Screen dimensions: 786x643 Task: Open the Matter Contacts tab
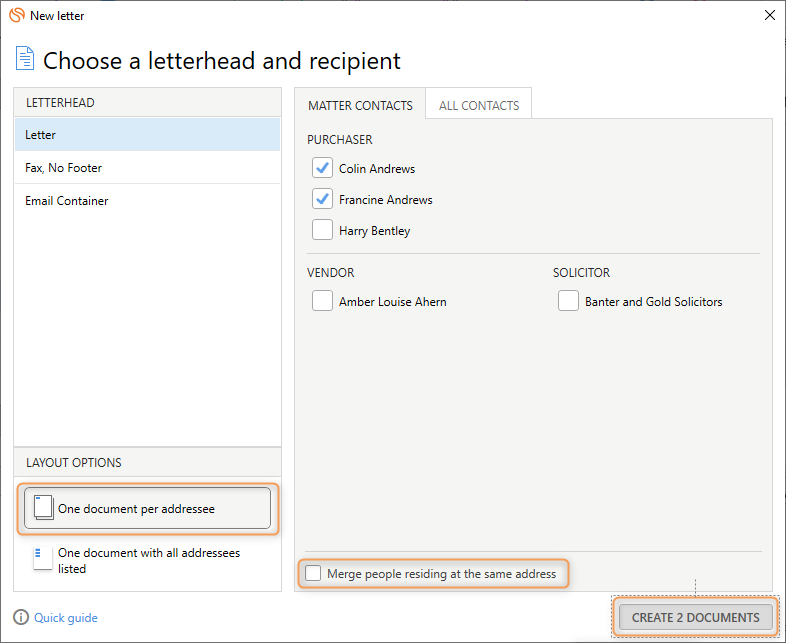[x=360, y=105]
